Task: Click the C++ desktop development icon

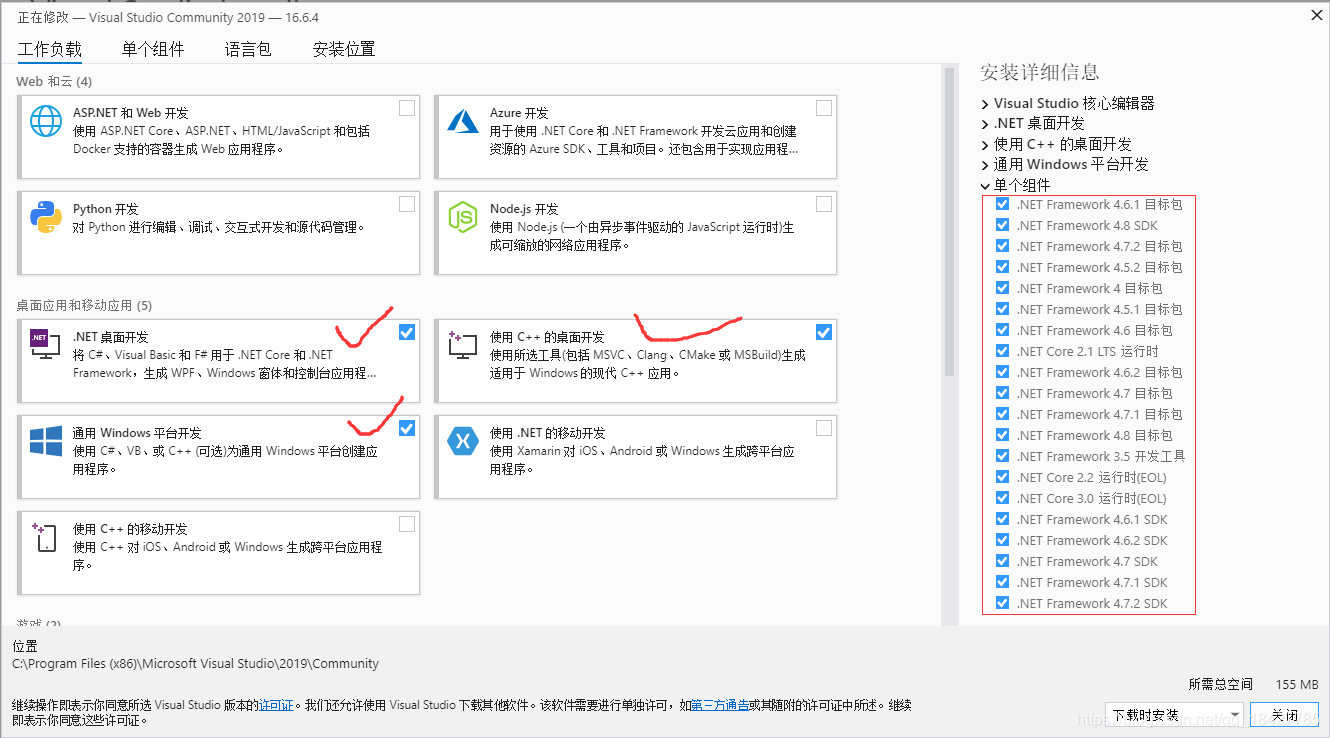Action: (463, 345)
